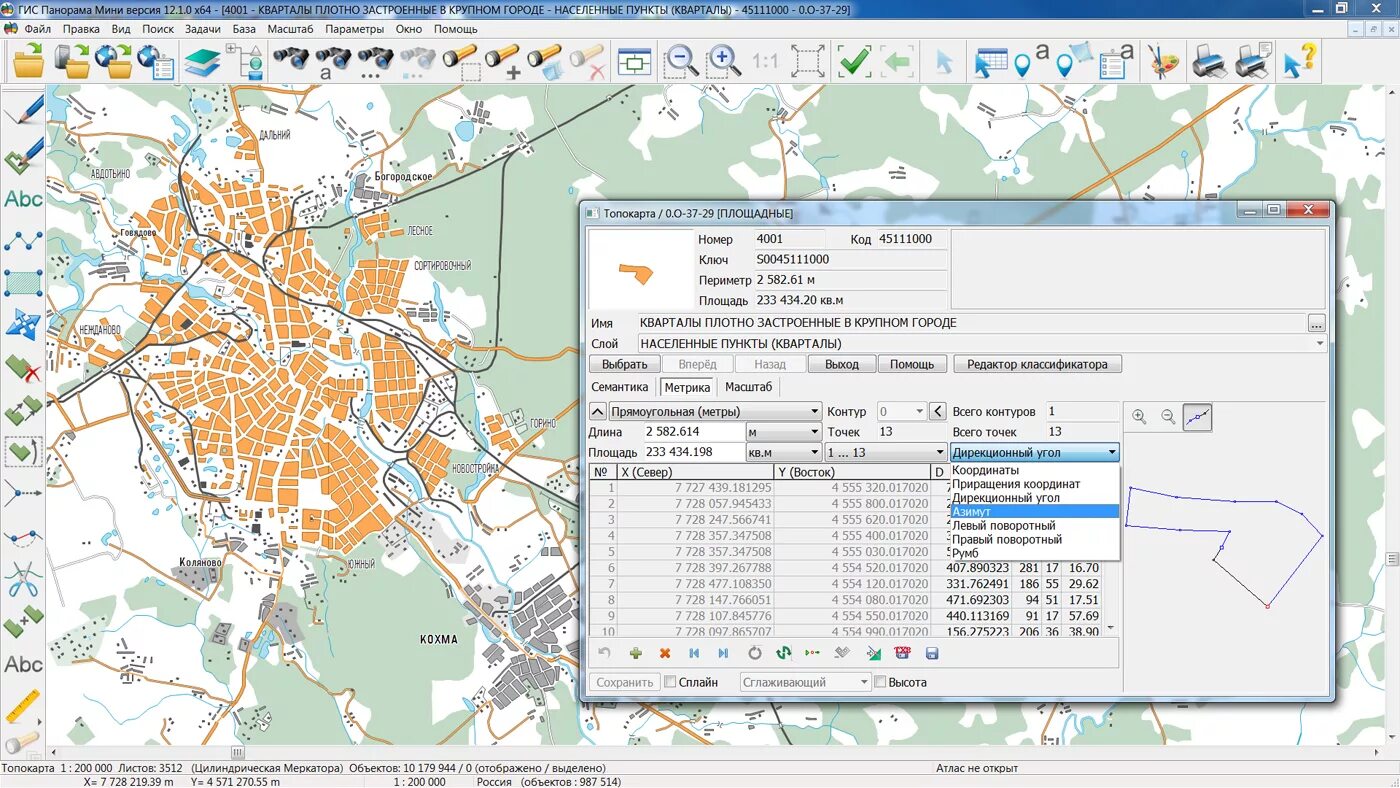Select the Abc text tool in sidebar
Screen dimensions: 1400x788
[x=23, y=199]
